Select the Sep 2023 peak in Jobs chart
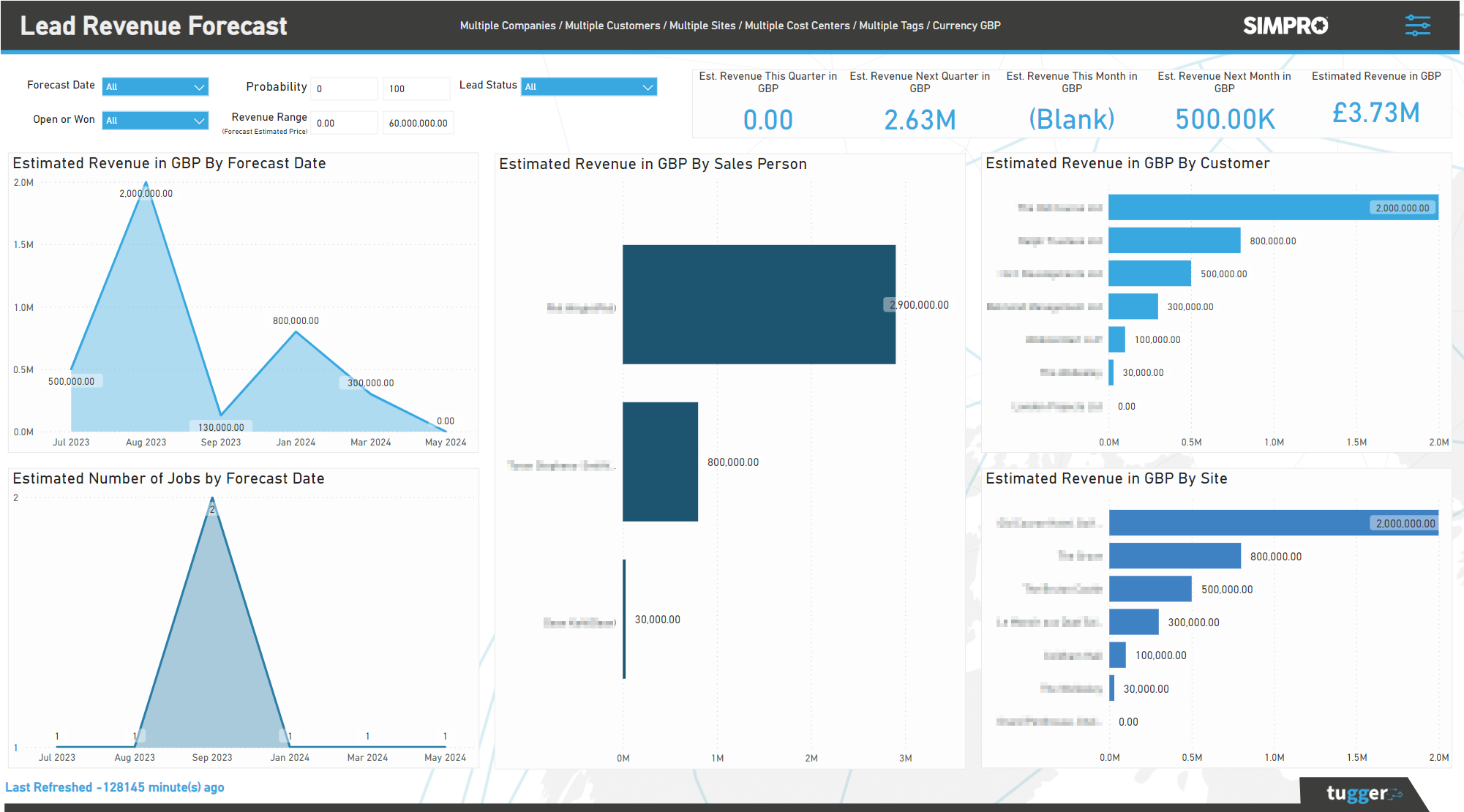The width and height of the screenshot is (1464, 812). 212,497
